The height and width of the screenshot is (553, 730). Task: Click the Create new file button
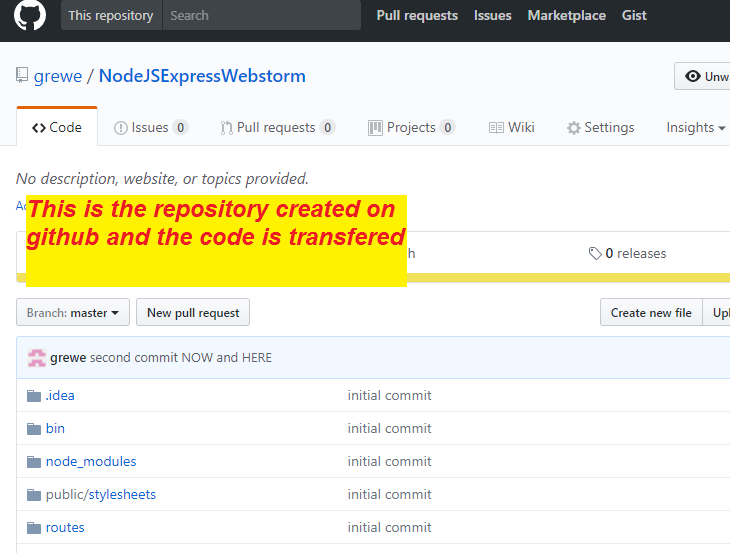click(x=651, y=313)
